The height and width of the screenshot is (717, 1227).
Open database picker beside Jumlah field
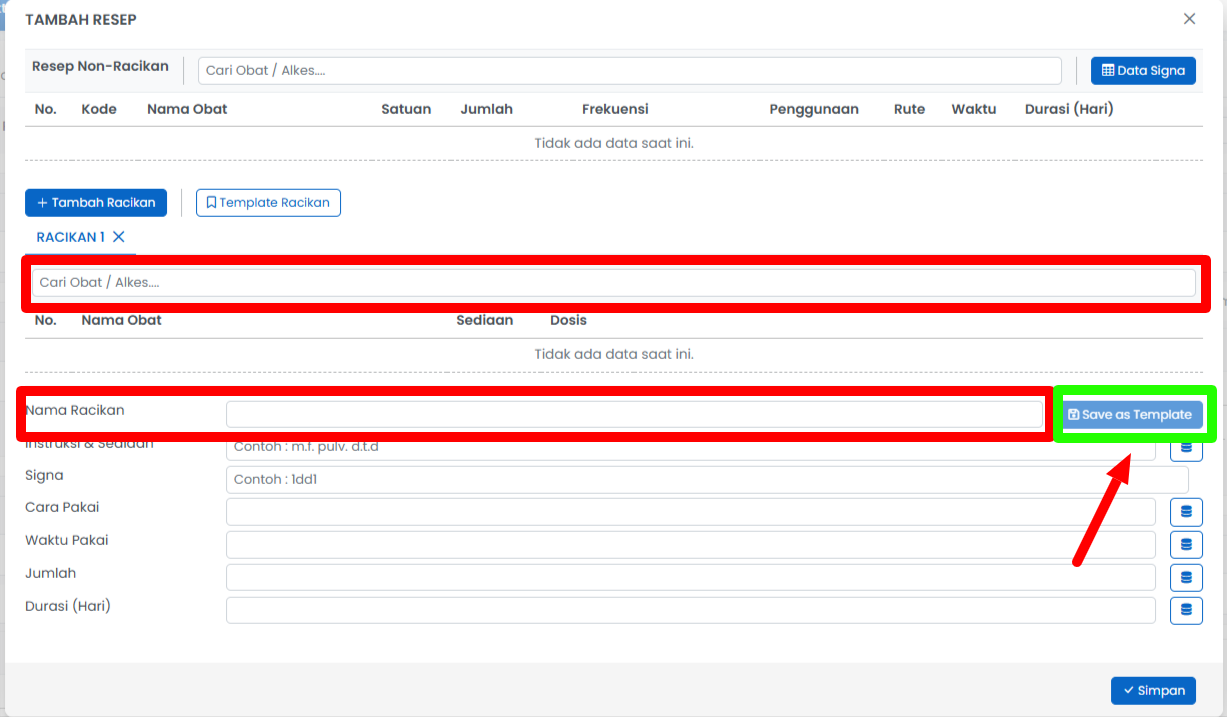click(1186, 578)
